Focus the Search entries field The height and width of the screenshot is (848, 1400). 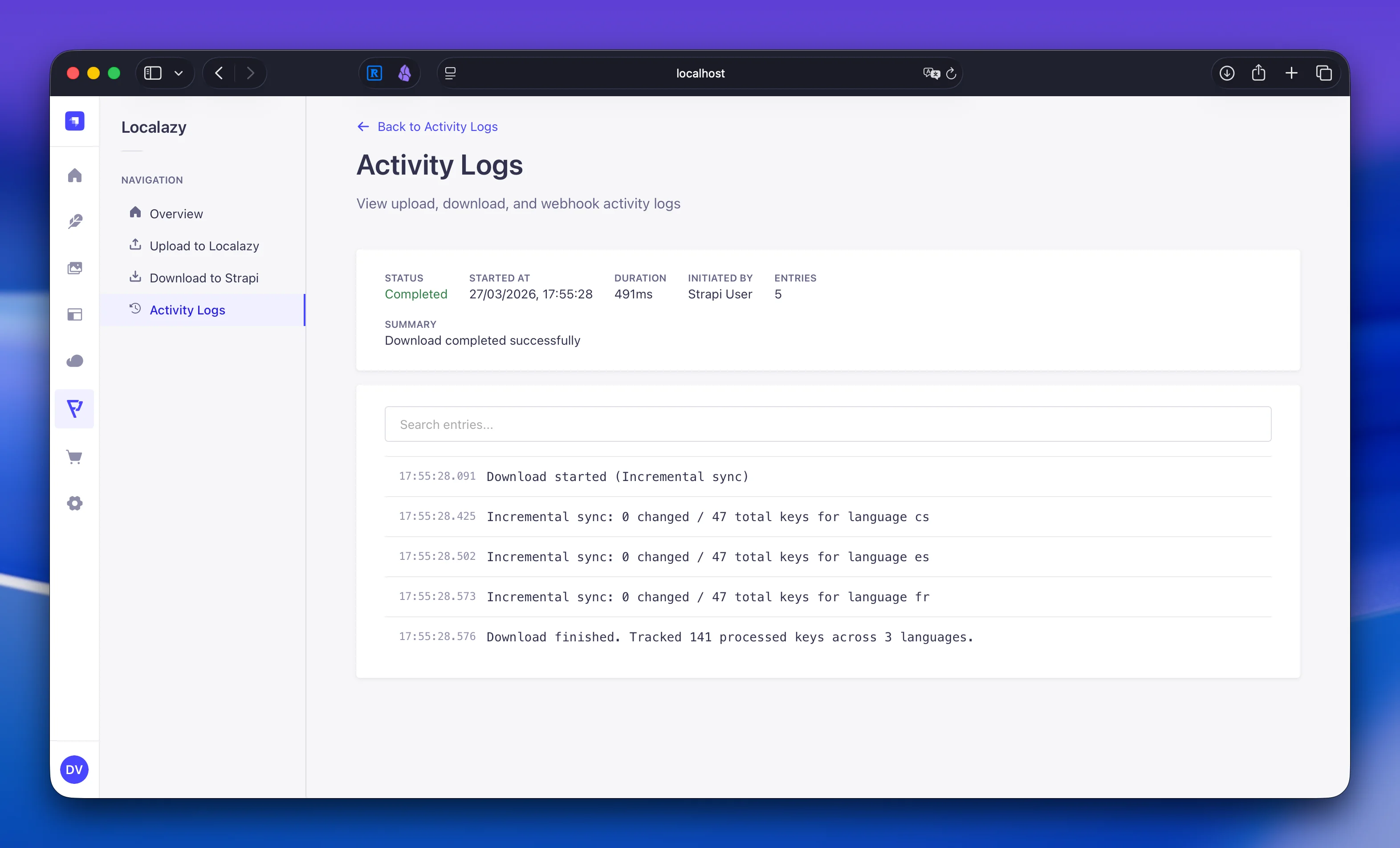(x=827, y=424)
